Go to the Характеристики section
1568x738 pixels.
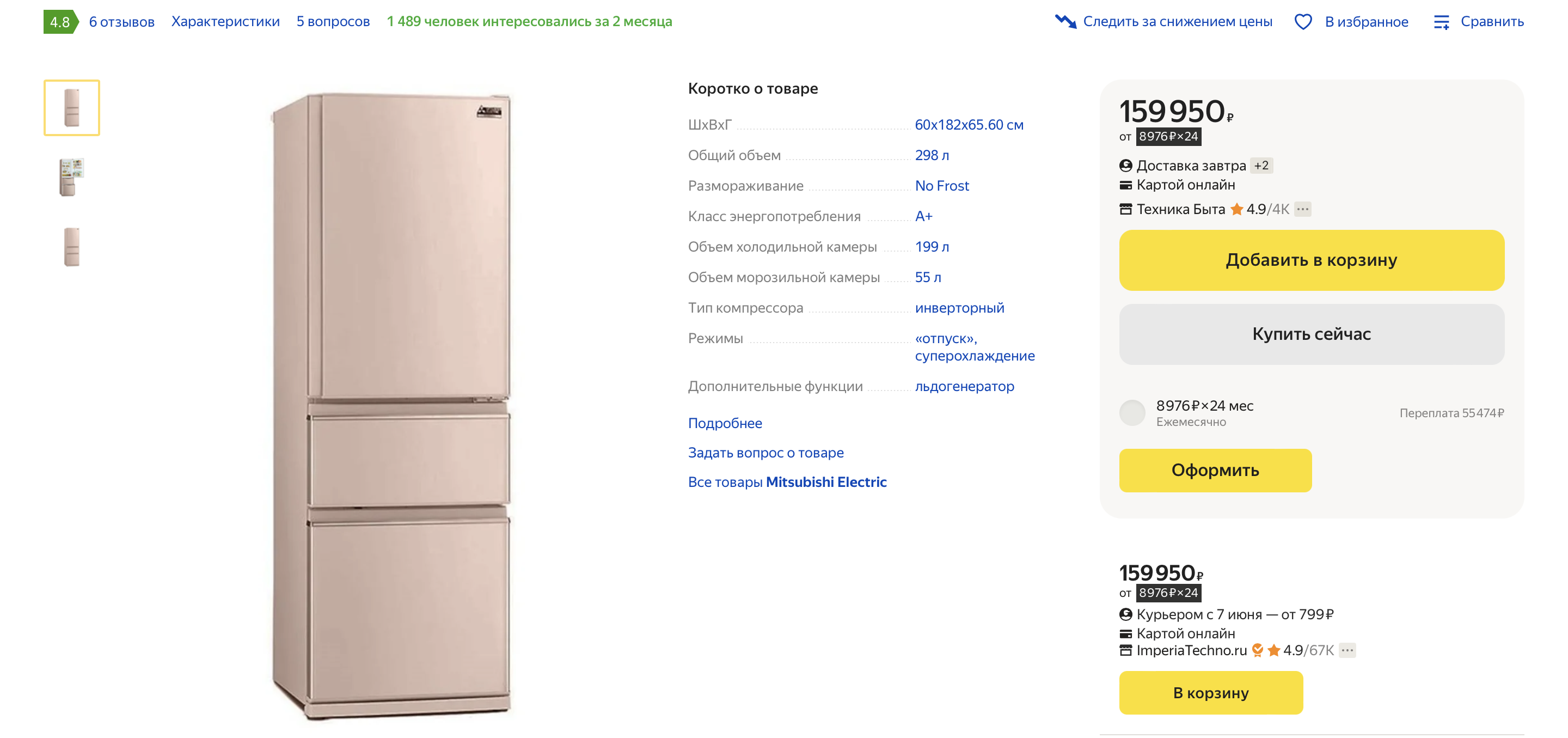pos(225,22)
